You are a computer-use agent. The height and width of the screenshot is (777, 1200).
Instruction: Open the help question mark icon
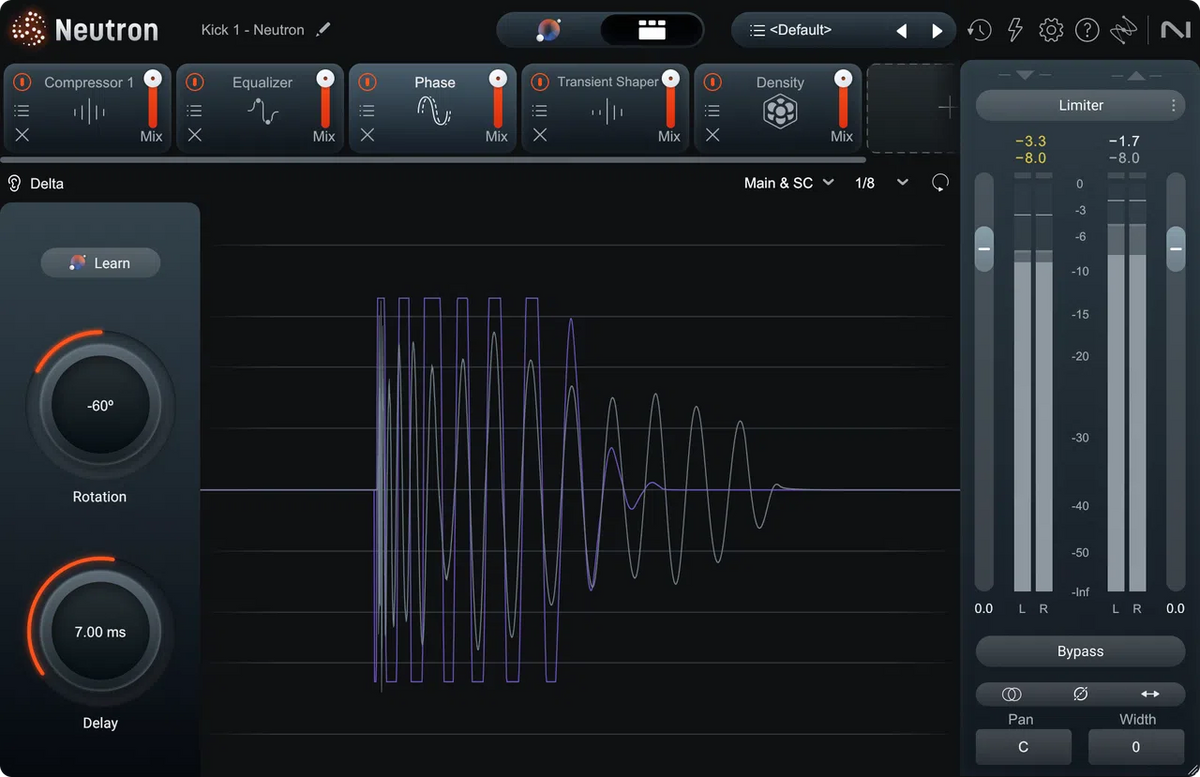tap(1087, 30)
